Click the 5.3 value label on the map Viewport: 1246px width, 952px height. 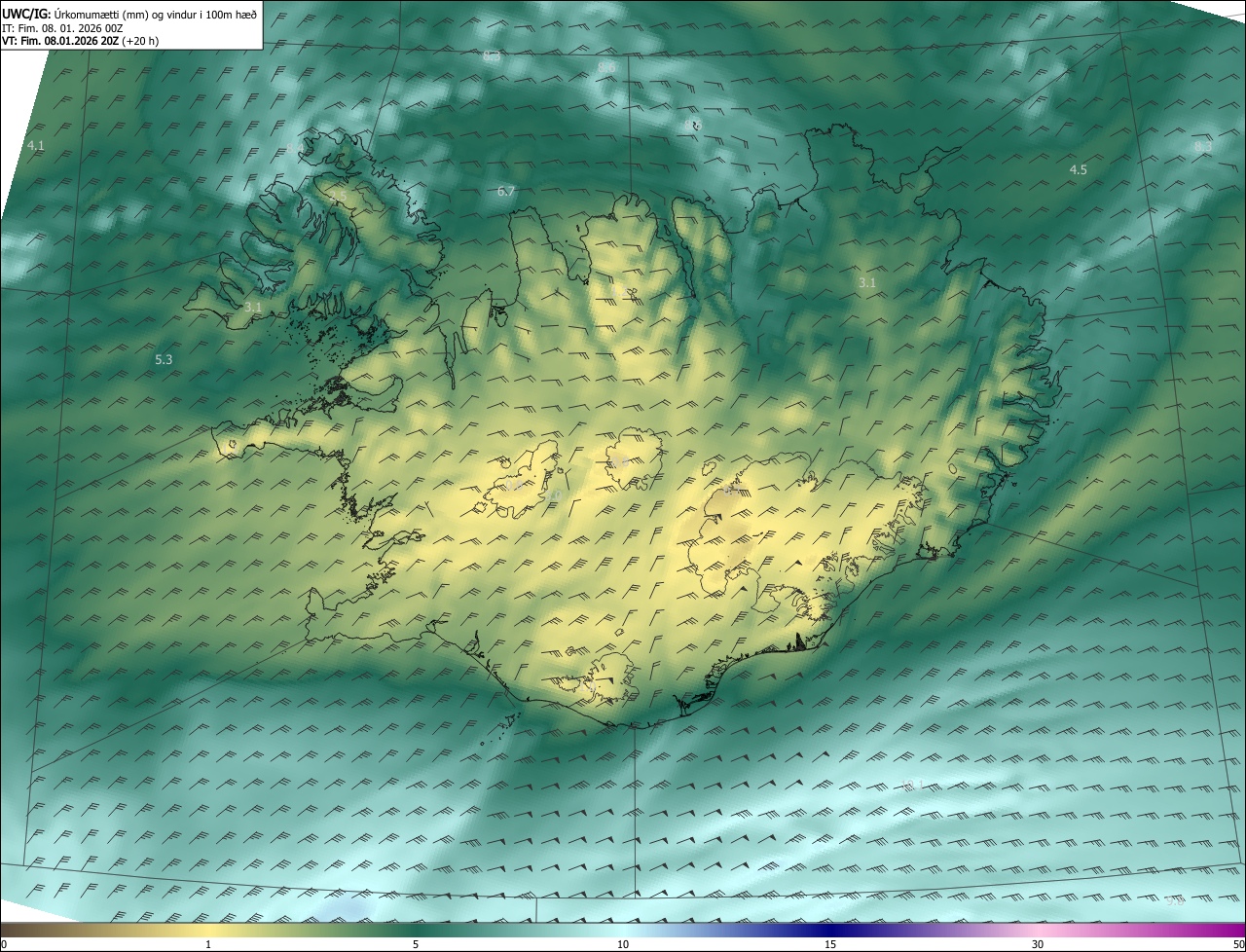[164, 359]
